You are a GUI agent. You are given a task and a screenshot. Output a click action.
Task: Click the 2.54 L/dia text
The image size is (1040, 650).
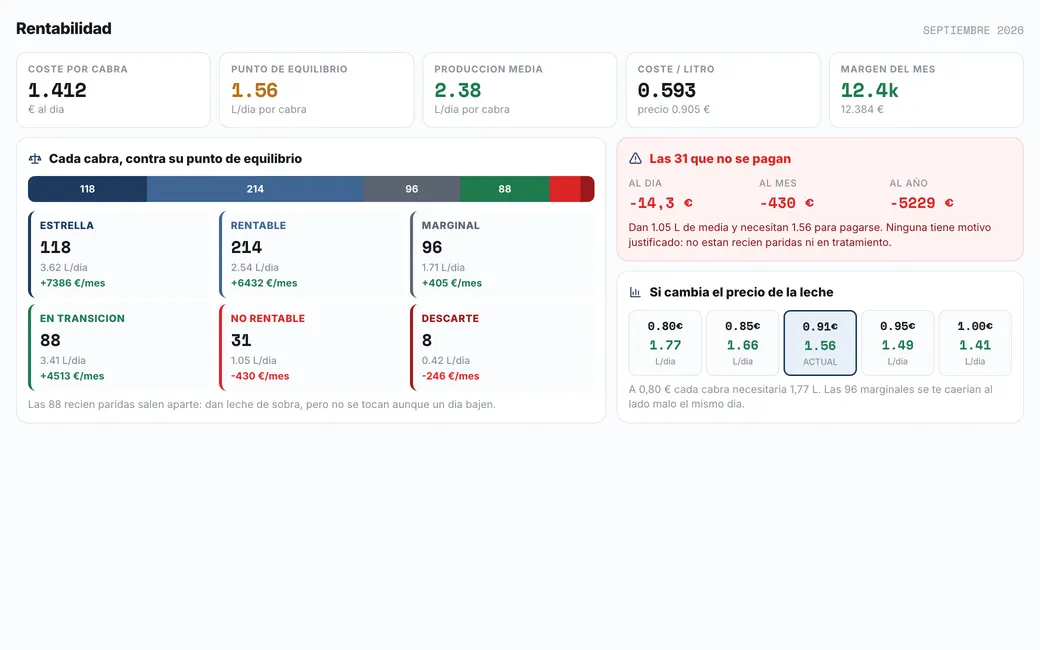coord(255,267)
